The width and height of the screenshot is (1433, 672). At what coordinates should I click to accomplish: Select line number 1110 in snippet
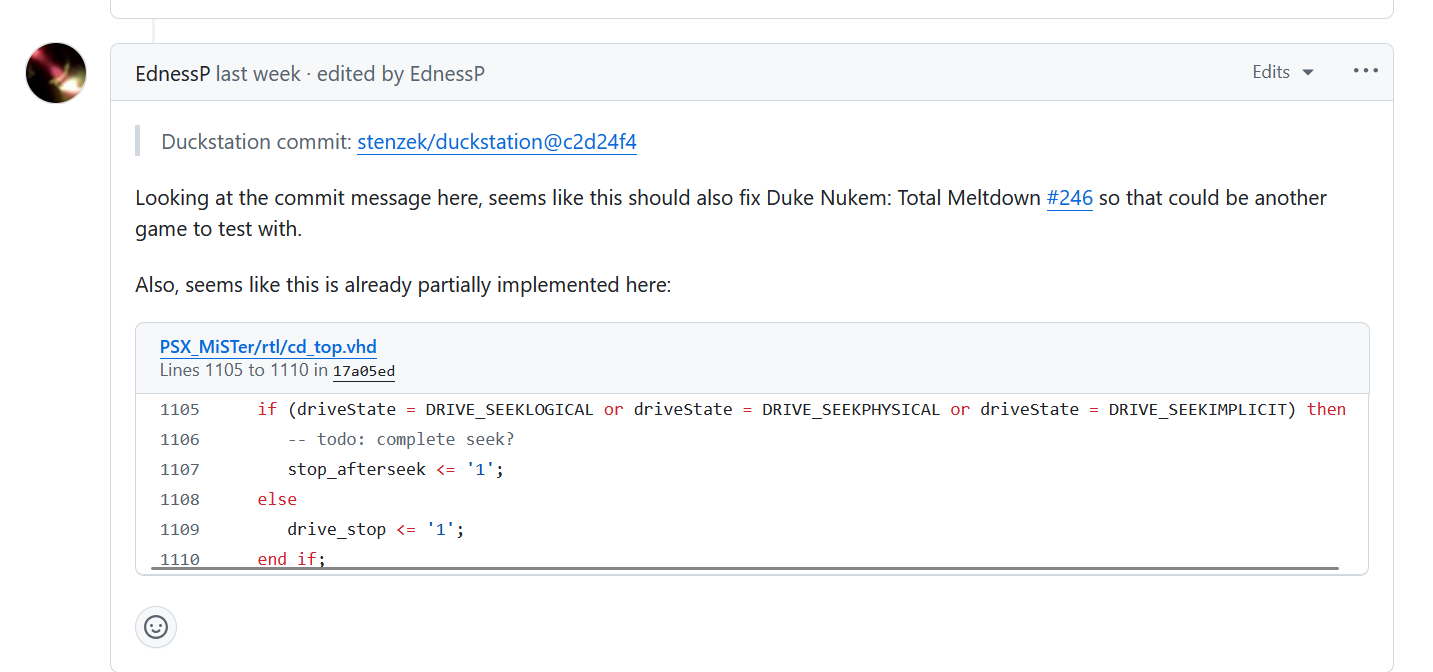(x=180, y=559)
